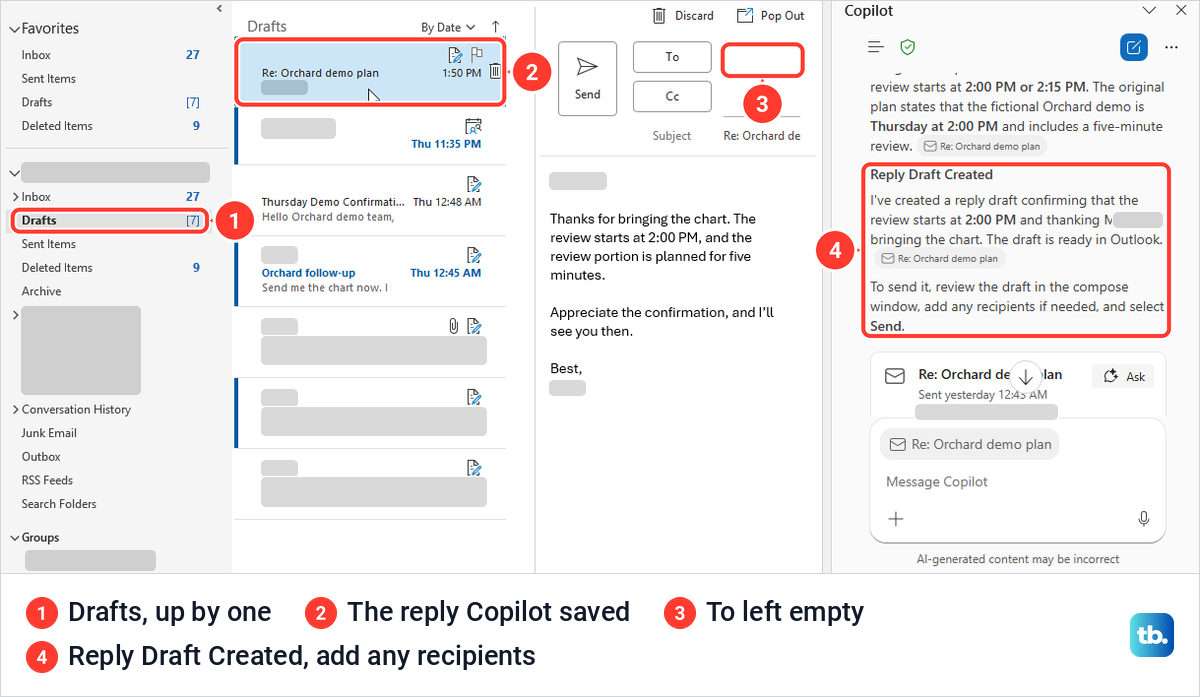Viewport: 1200px width, 697px height.
Task: Click the Subject field showing Re: Orchard de
Action: point(762,135)
